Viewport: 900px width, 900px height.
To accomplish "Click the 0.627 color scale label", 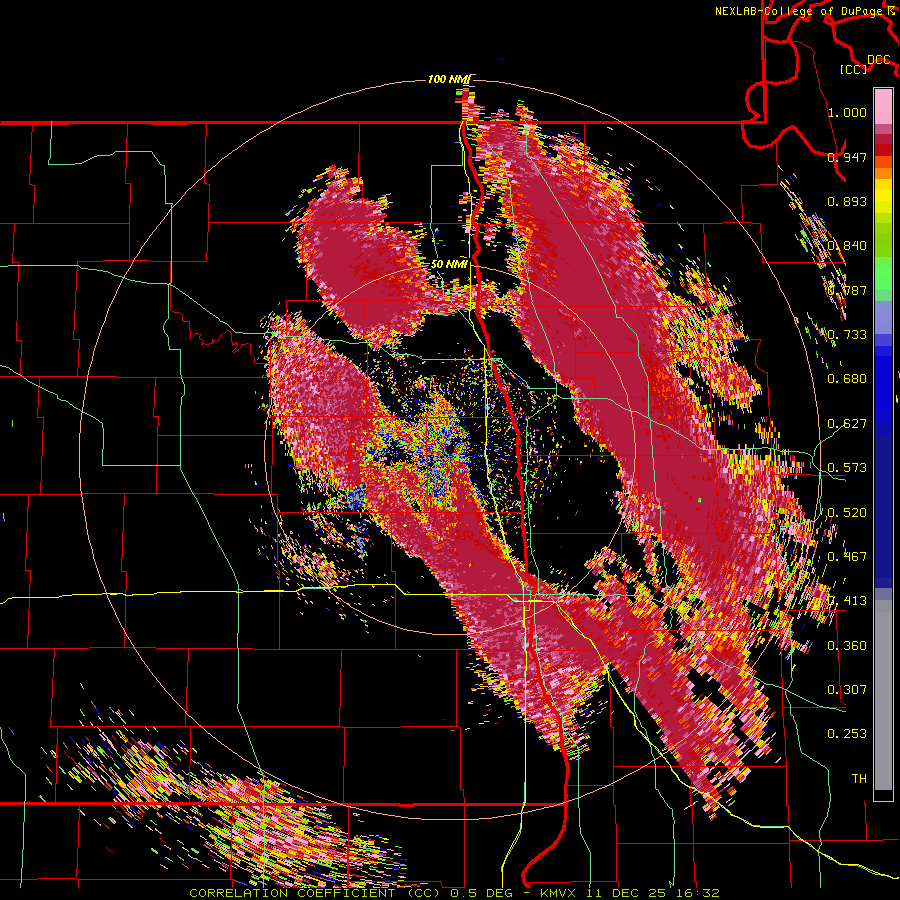I will (x=847, y=424).
